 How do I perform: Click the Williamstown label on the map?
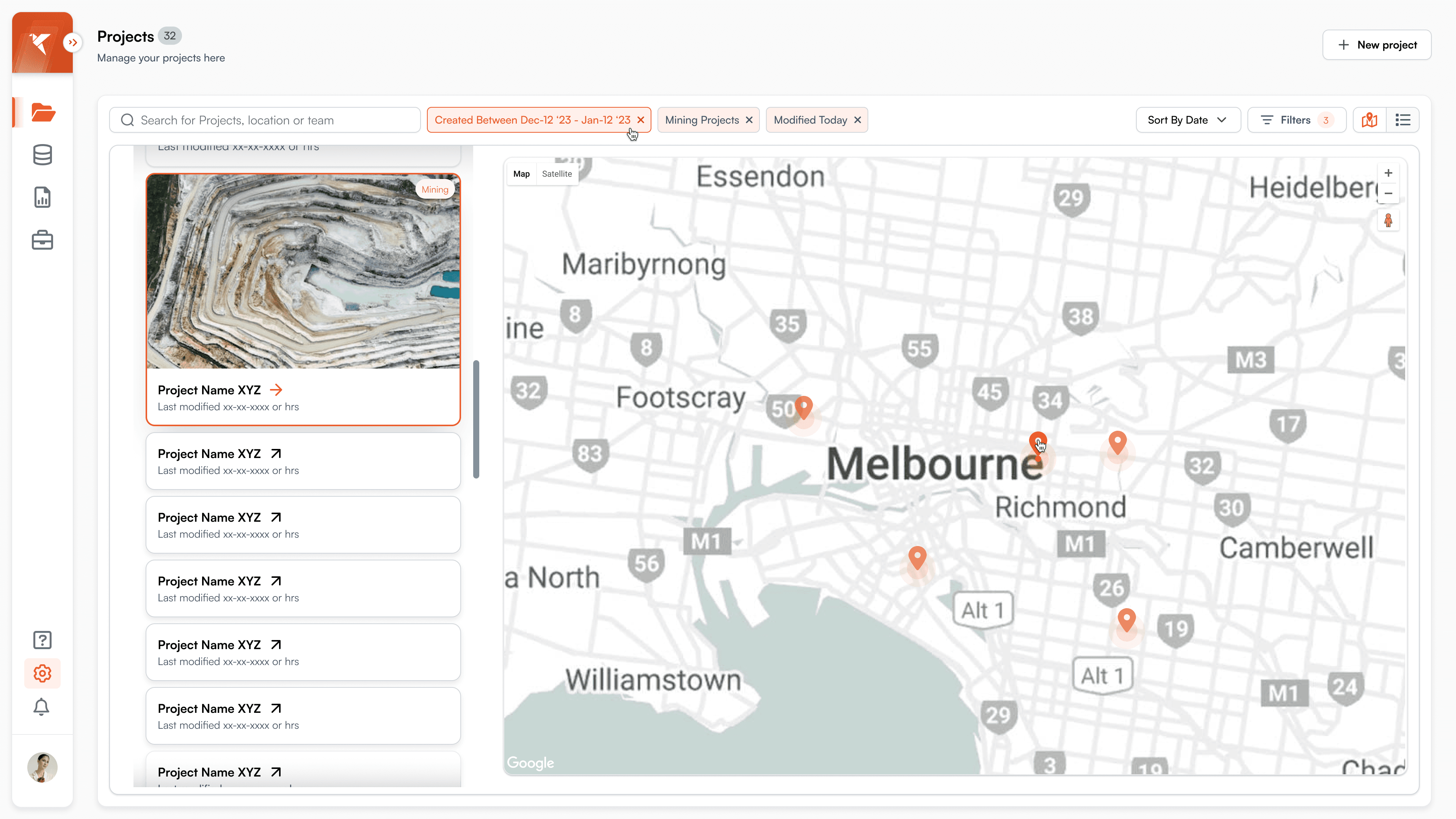point(653,679)
